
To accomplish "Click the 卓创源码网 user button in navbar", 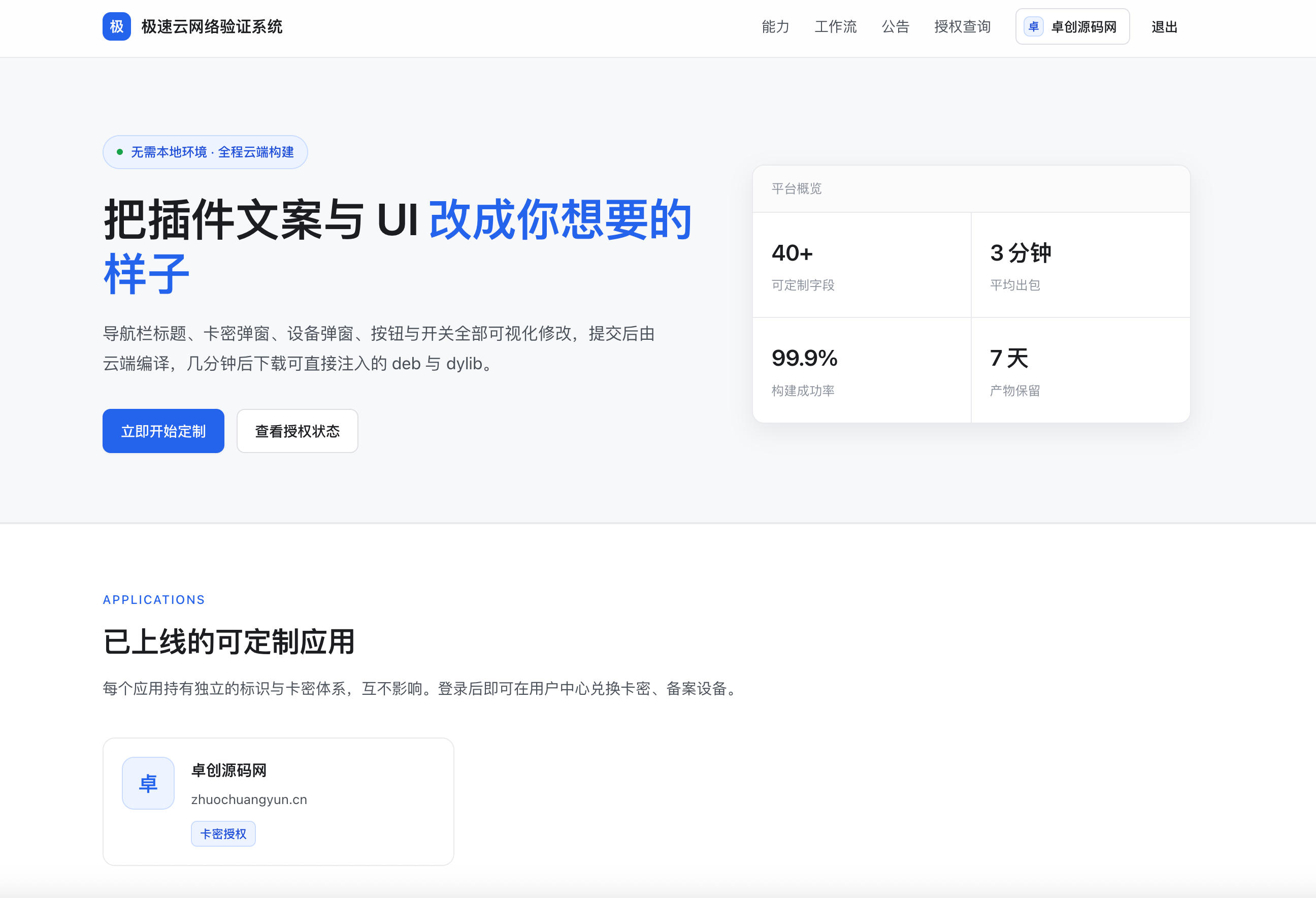I will [1072, 26].
